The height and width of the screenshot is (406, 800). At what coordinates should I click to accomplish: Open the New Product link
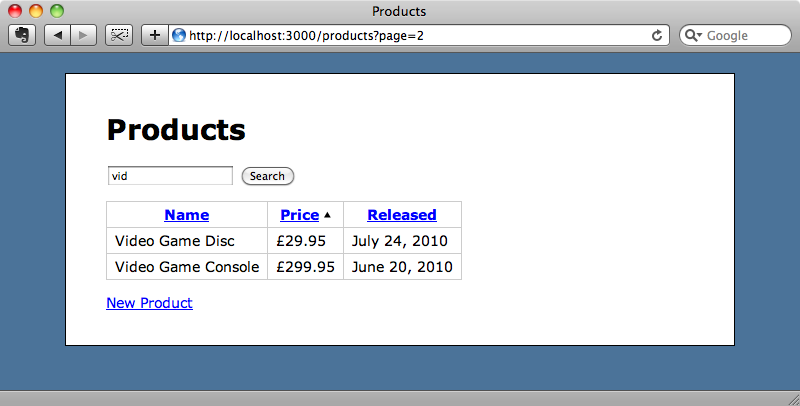pos(149,303)
